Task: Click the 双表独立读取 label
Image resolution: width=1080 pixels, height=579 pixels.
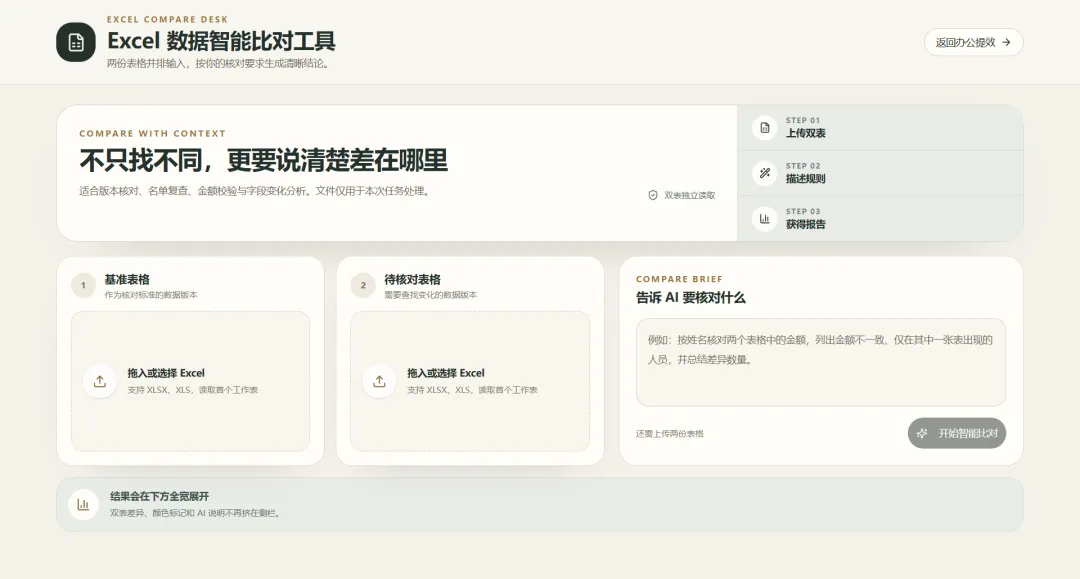Action: [x=689, y=196]
